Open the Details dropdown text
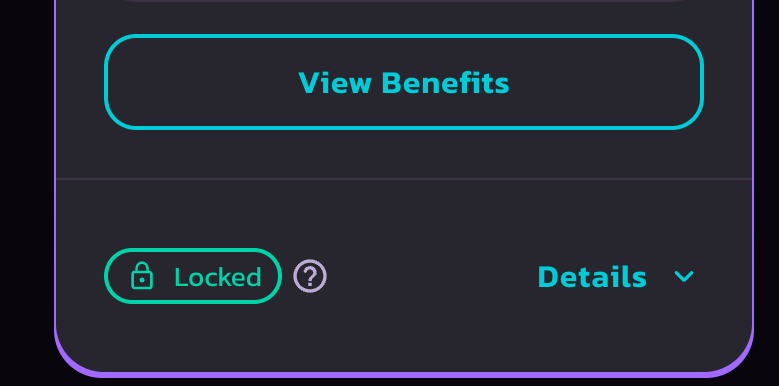779x386 pixels. pos(592,277)
